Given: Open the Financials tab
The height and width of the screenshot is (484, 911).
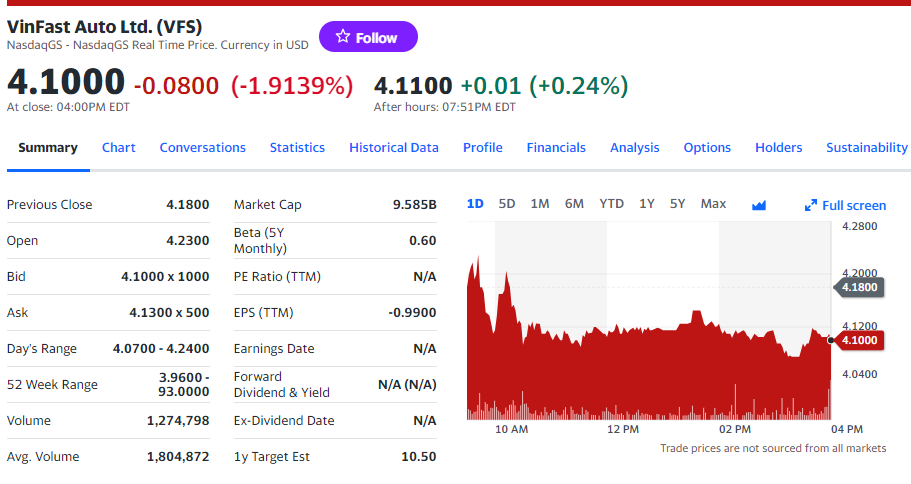Looking at the screenshot, I should pyautogui.click(x=556, y=147).
